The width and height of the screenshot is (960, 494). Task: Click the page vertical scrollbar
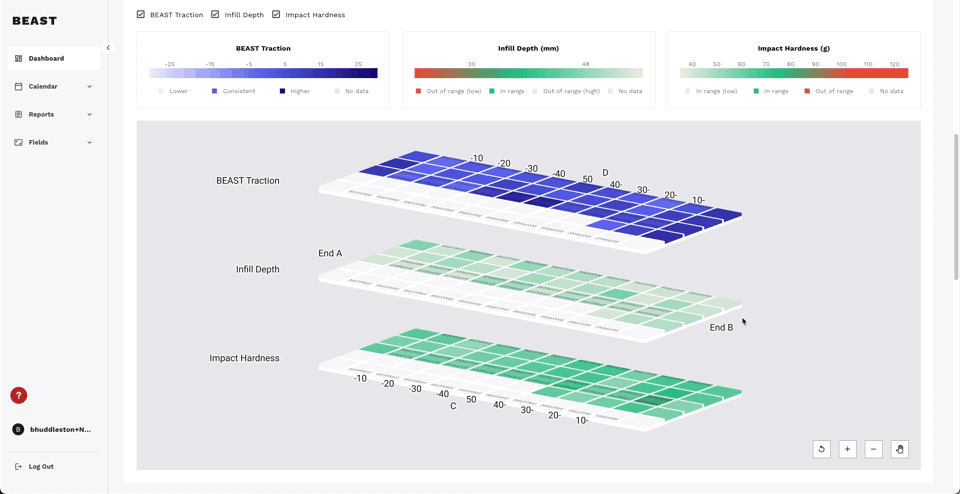(x=956, y=206)
